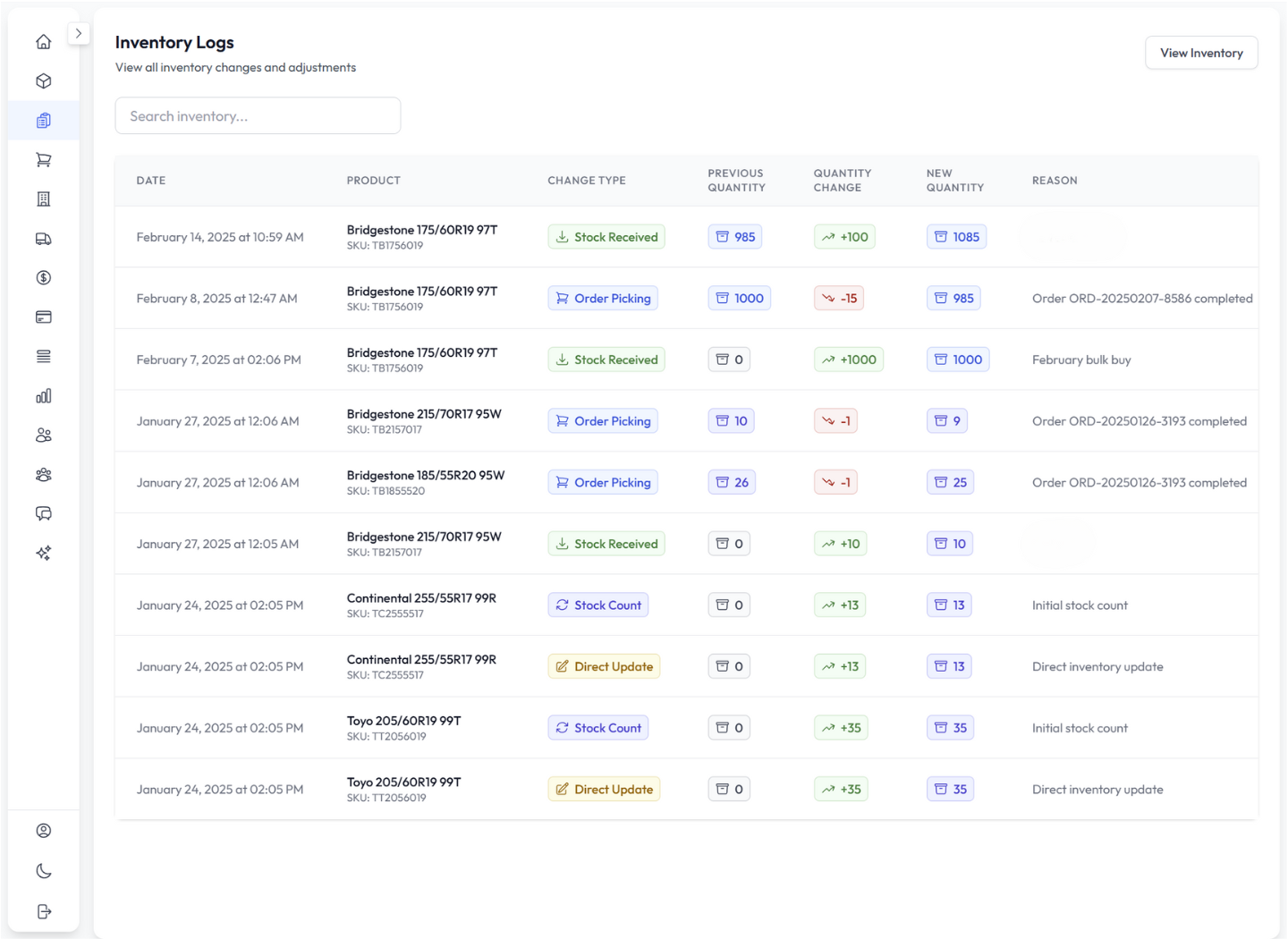Open the bar chart analytics icon
1288x939 pixels.
(x=43, y=396)
